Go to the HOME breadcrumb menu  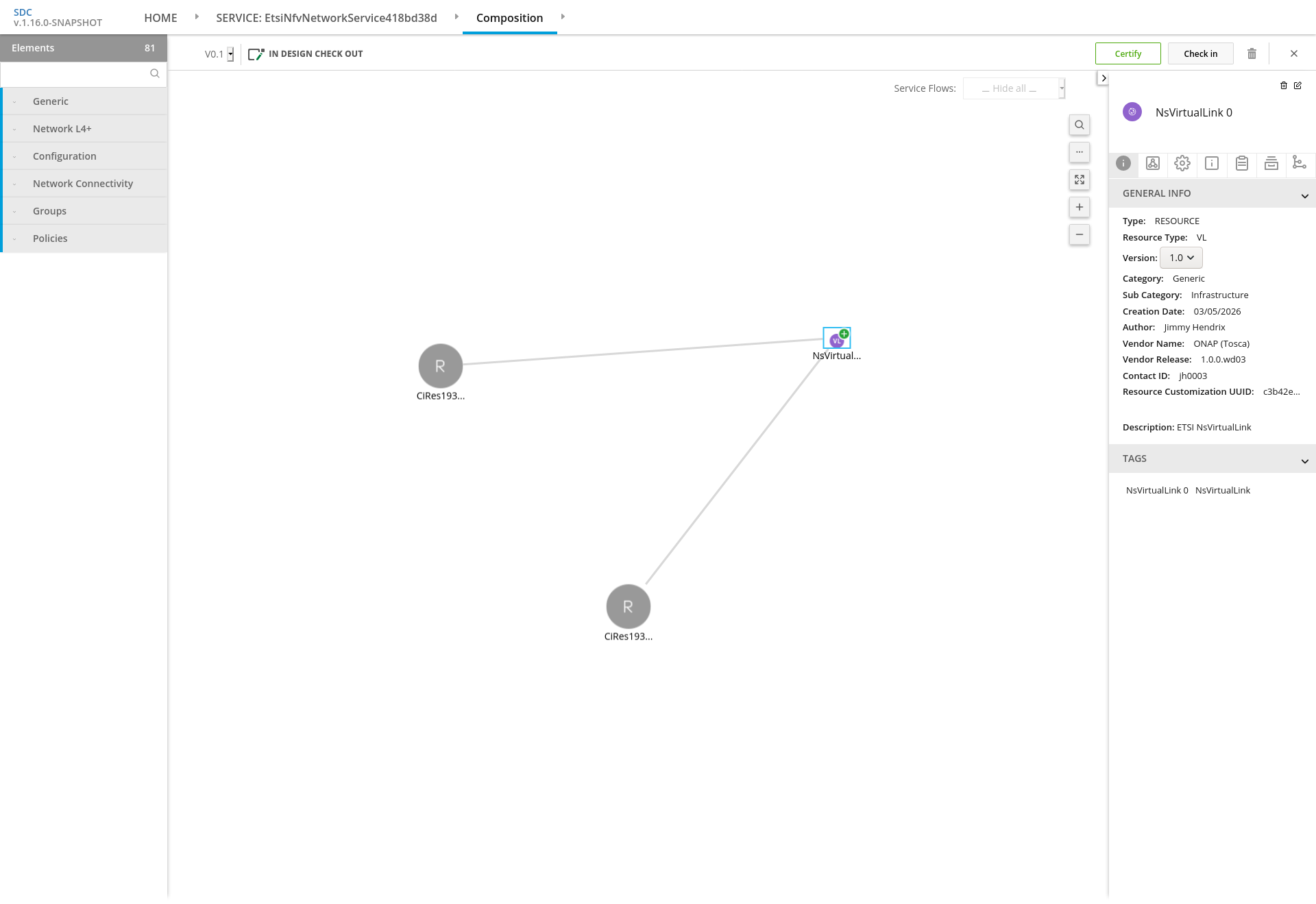[x=160, y=18]
